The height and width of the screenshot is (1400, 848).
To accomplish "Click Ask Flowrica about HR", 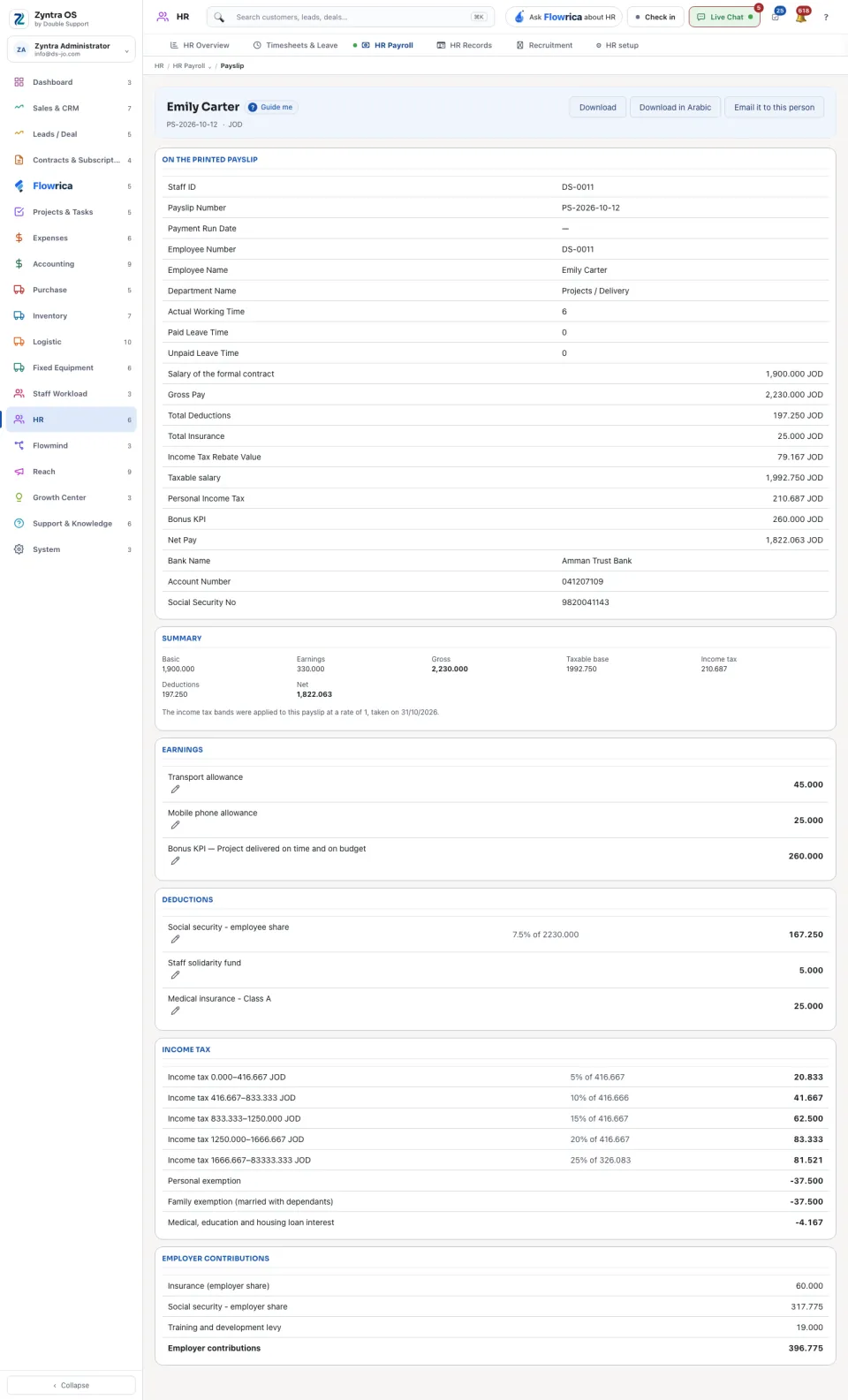I will (564, 17).
